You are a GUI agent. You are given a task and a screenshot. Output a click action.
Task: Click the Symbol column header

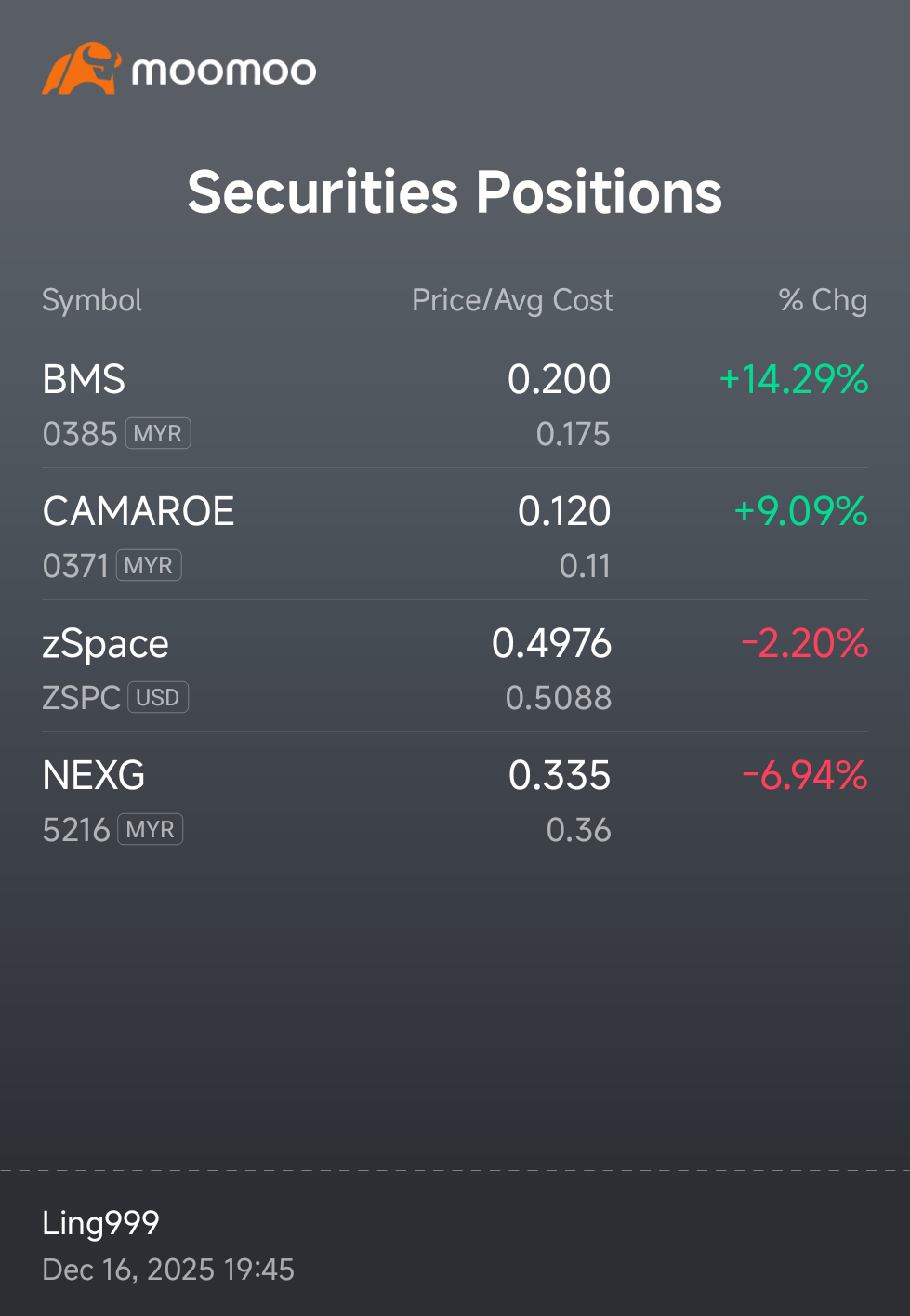pos(92,300)
